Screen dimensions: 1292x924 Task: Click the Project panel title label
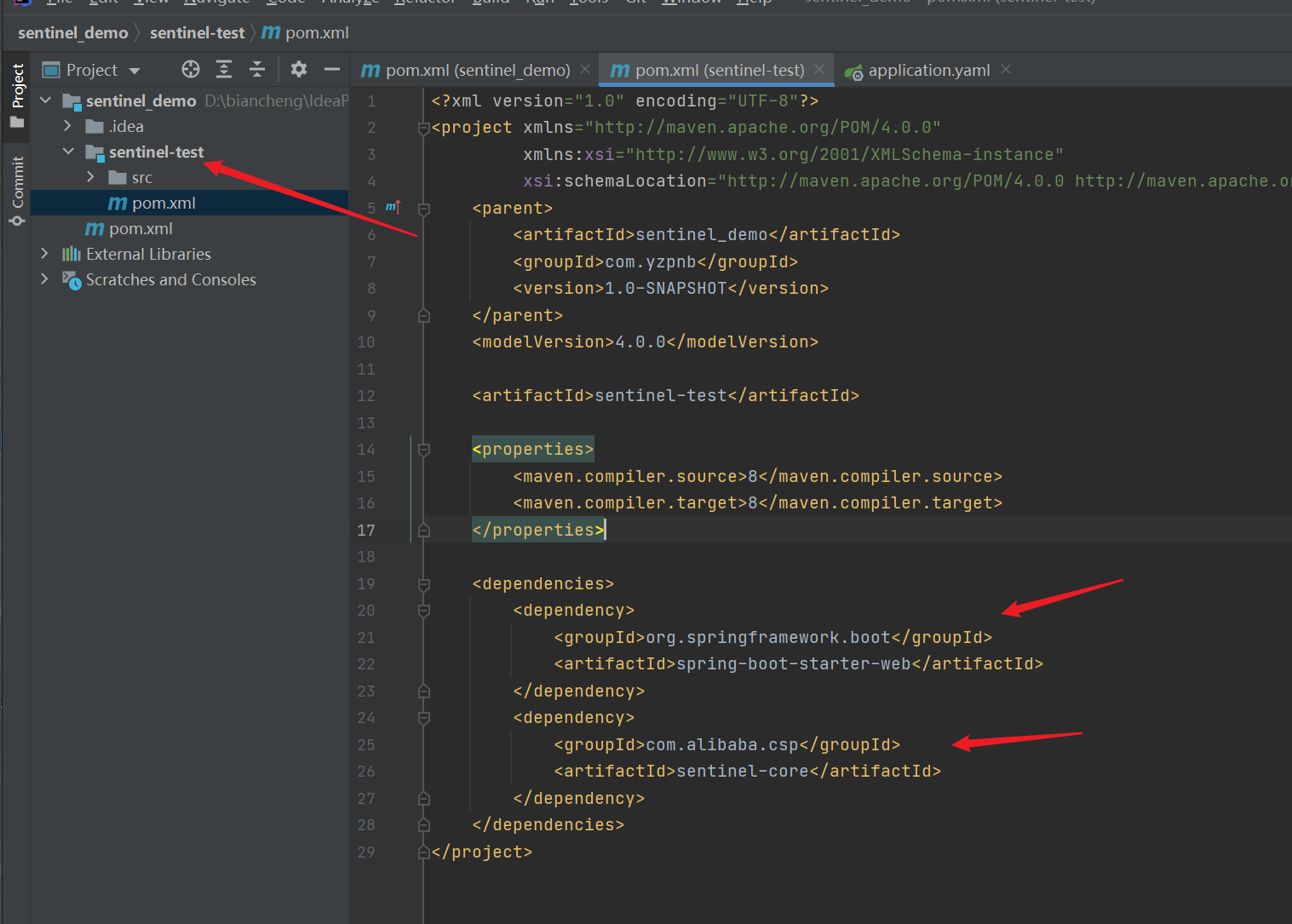pyautogui.click(x=92, y=70)
